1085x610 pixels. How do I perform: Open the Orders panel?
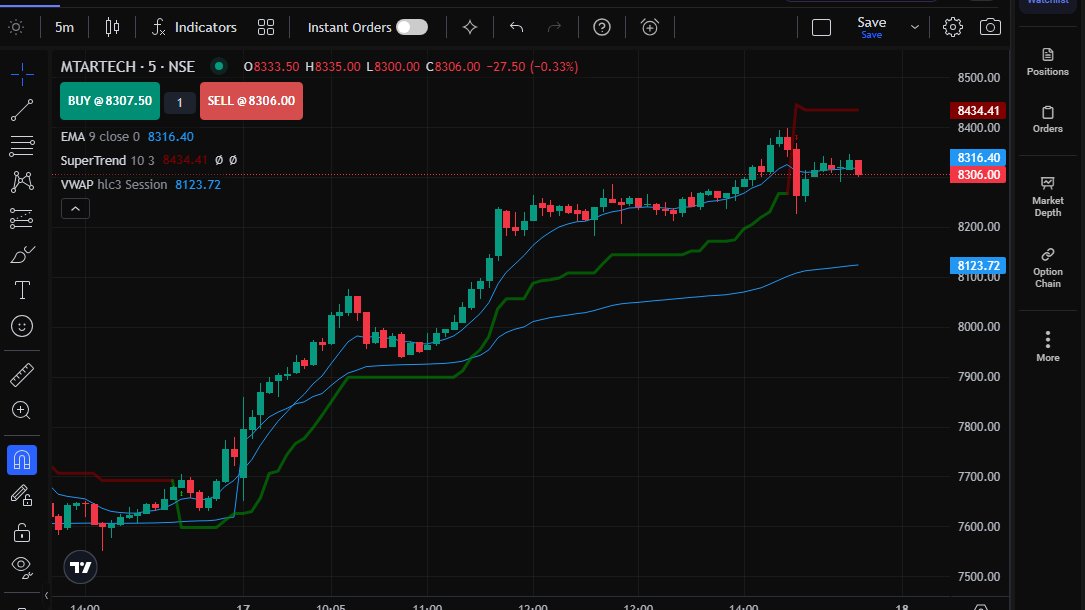tap(1048, 119)
